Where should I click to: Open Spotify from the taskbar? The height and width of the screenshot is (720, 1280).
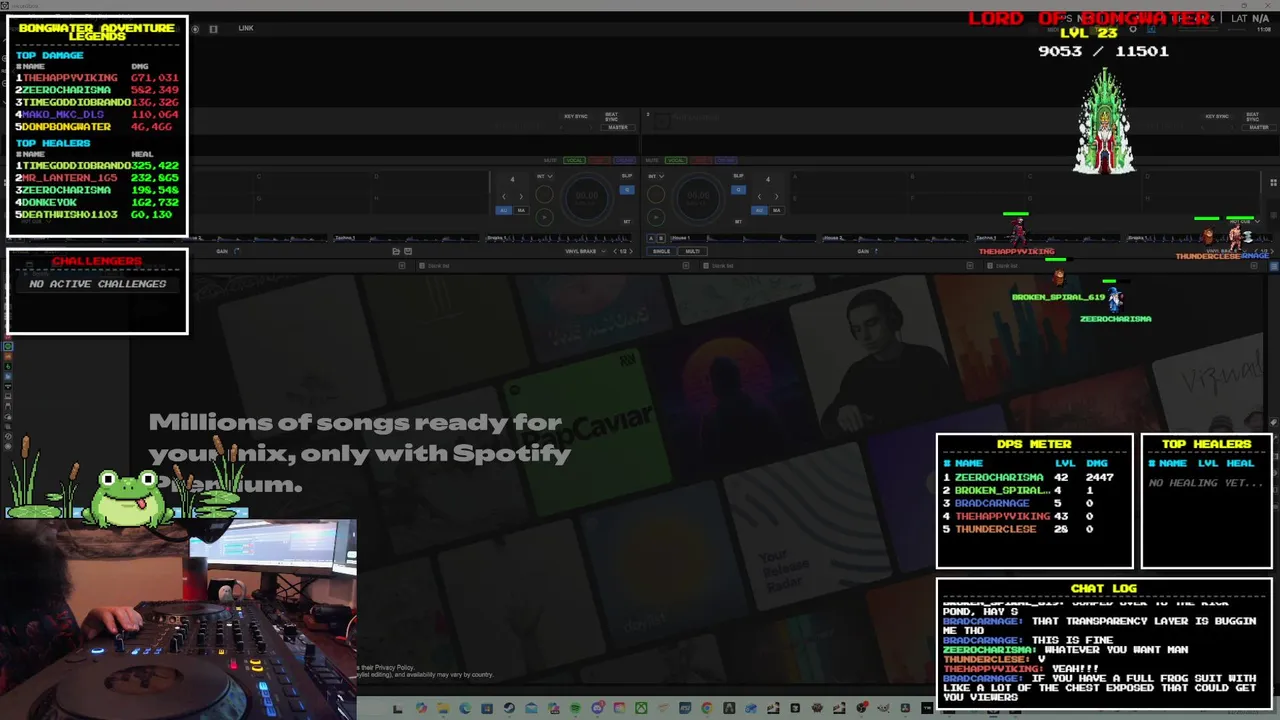pyautogui.click(x=575, y=709)
